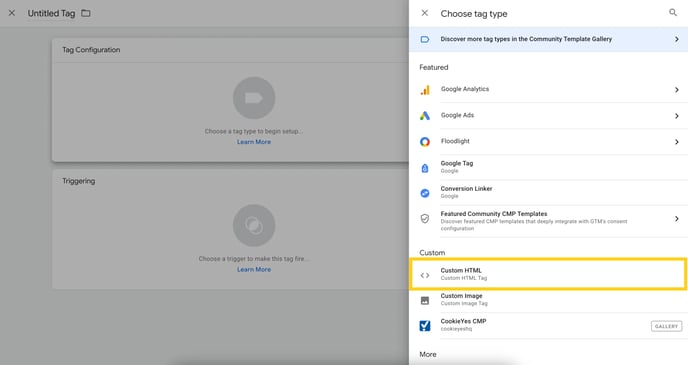This screenshot has height=365, width=688.
Task: Search tag types with the magnifier icon
Action: click(x=673, y=13)
